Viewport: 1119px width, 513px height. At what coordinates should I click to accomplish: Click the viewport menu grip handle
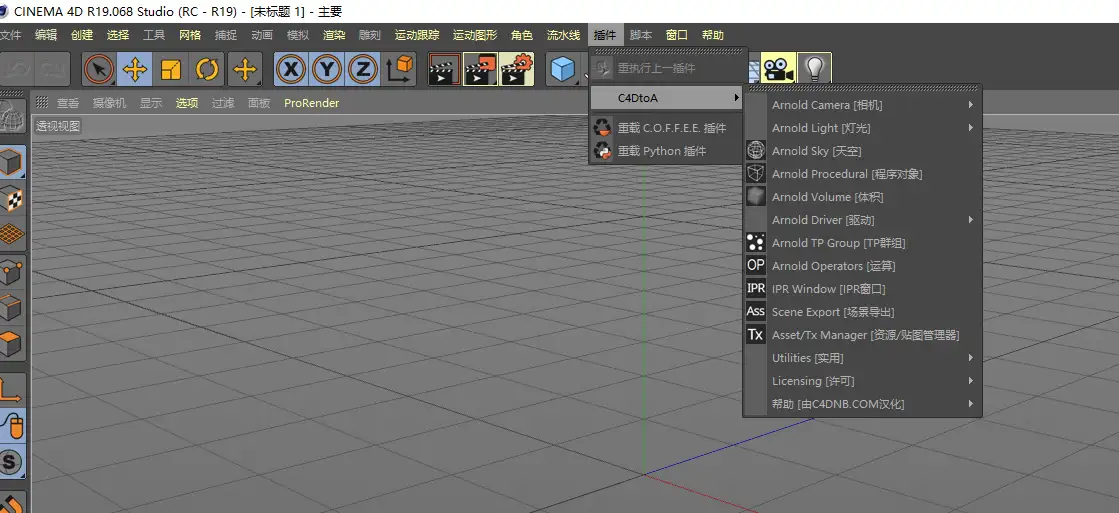click(x=42, y=102)
